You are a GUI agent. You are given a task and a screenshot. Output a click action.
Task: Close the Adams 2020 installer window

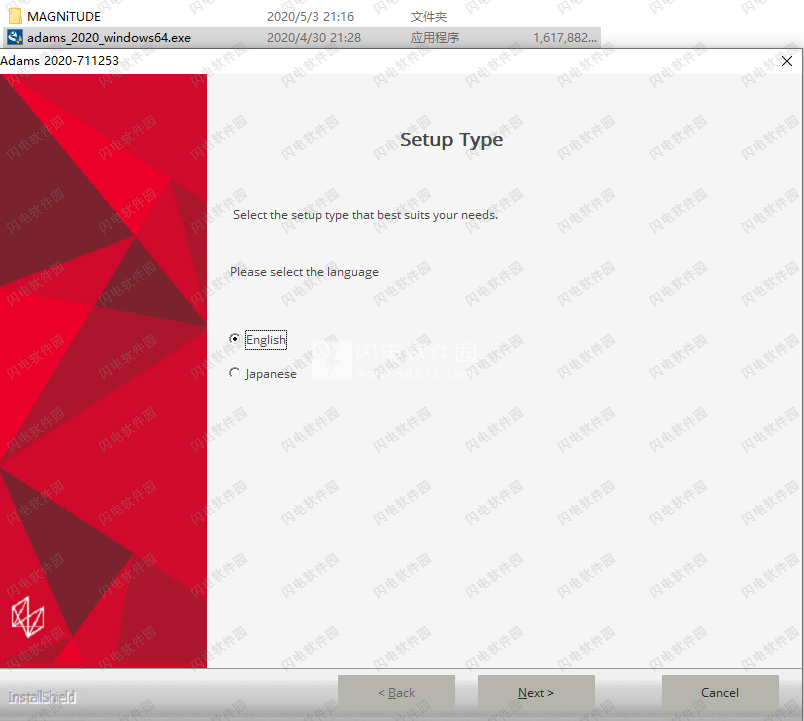tap(787, 61)
